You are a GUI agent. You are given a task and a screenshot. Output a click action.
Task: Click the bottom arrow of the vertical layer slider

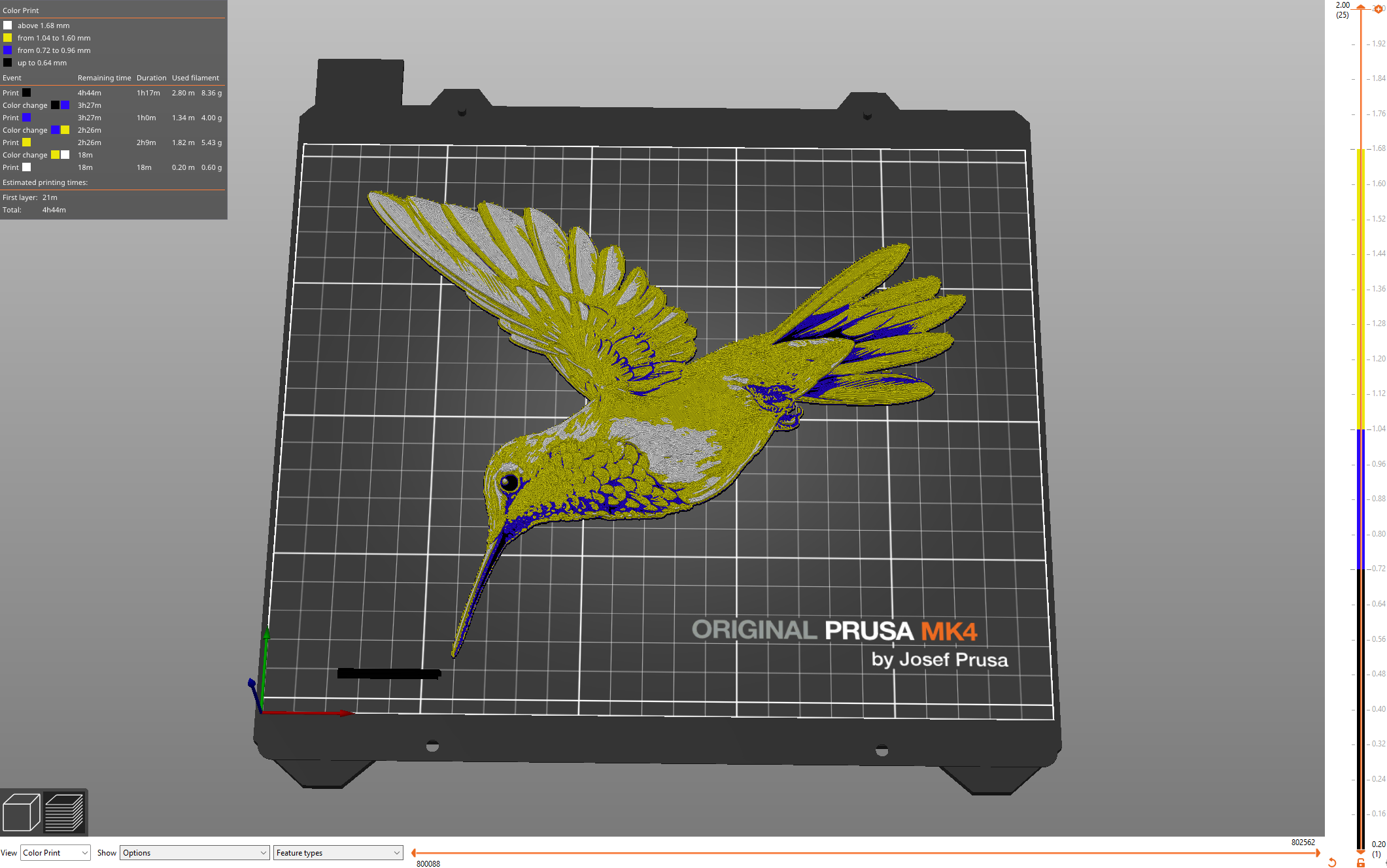pyautogui.click(x=1361, y=852)
